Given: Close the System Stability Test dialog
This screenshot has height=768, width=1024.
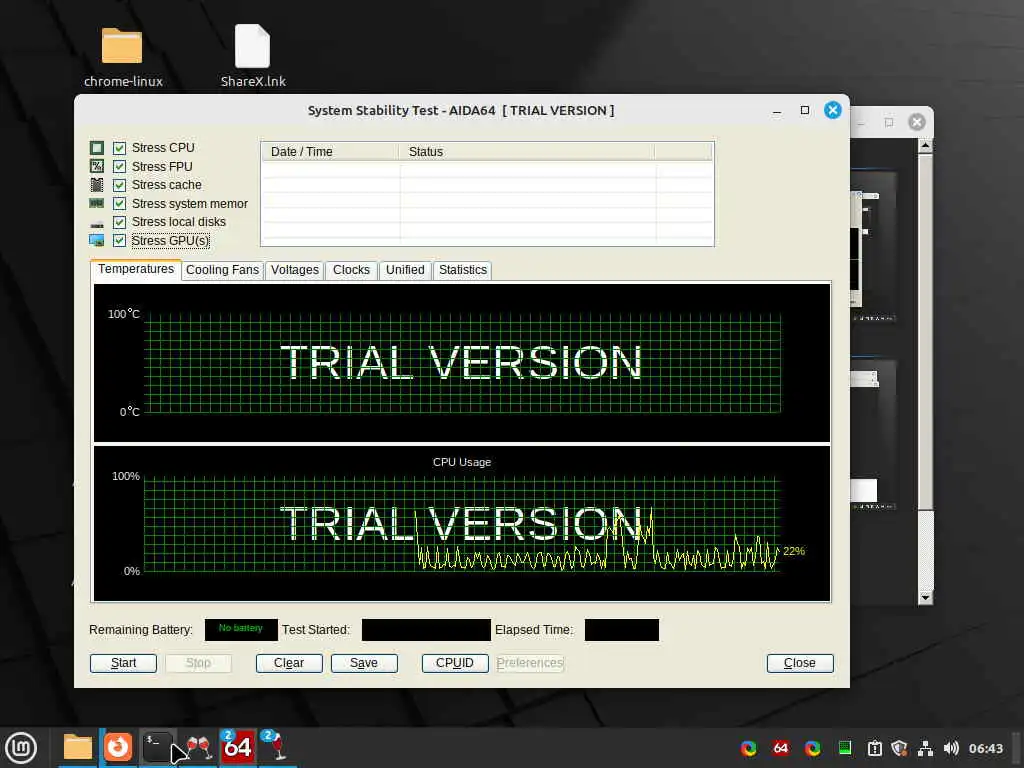Looking at the screenshot, I should [799, 663].
